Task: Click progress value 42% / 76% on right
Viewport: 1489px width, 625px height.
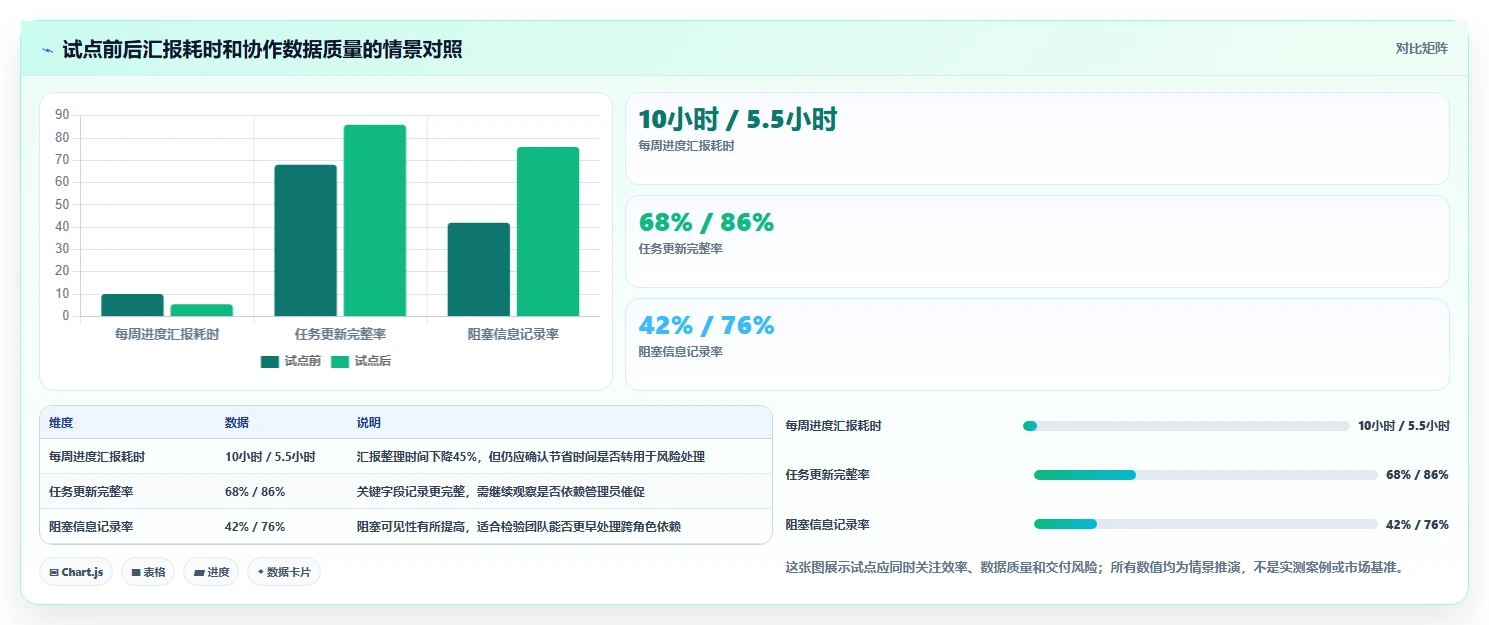Action: [x=1417, y=524]
